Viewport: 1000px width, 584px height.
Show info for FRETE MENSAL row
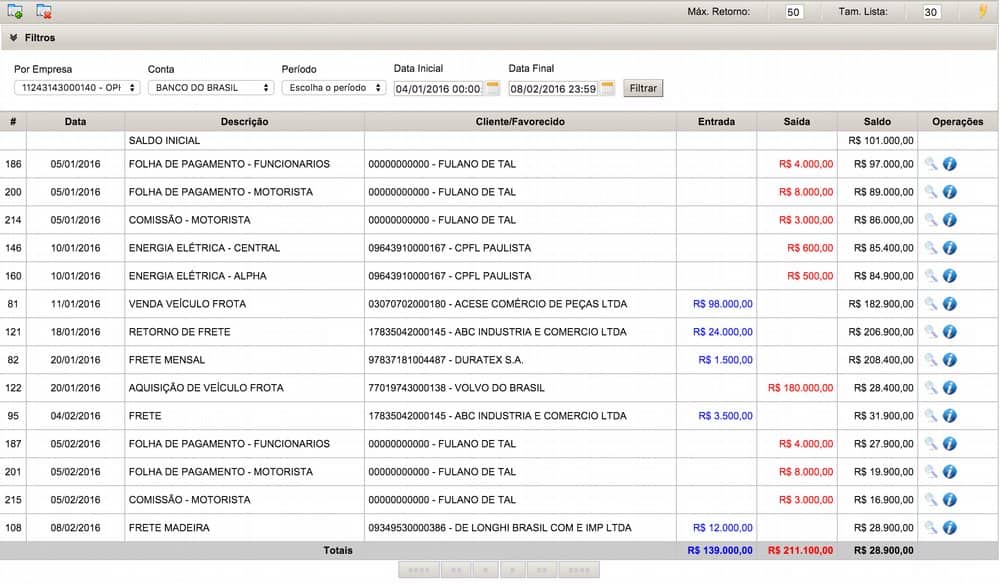[950, 360]
